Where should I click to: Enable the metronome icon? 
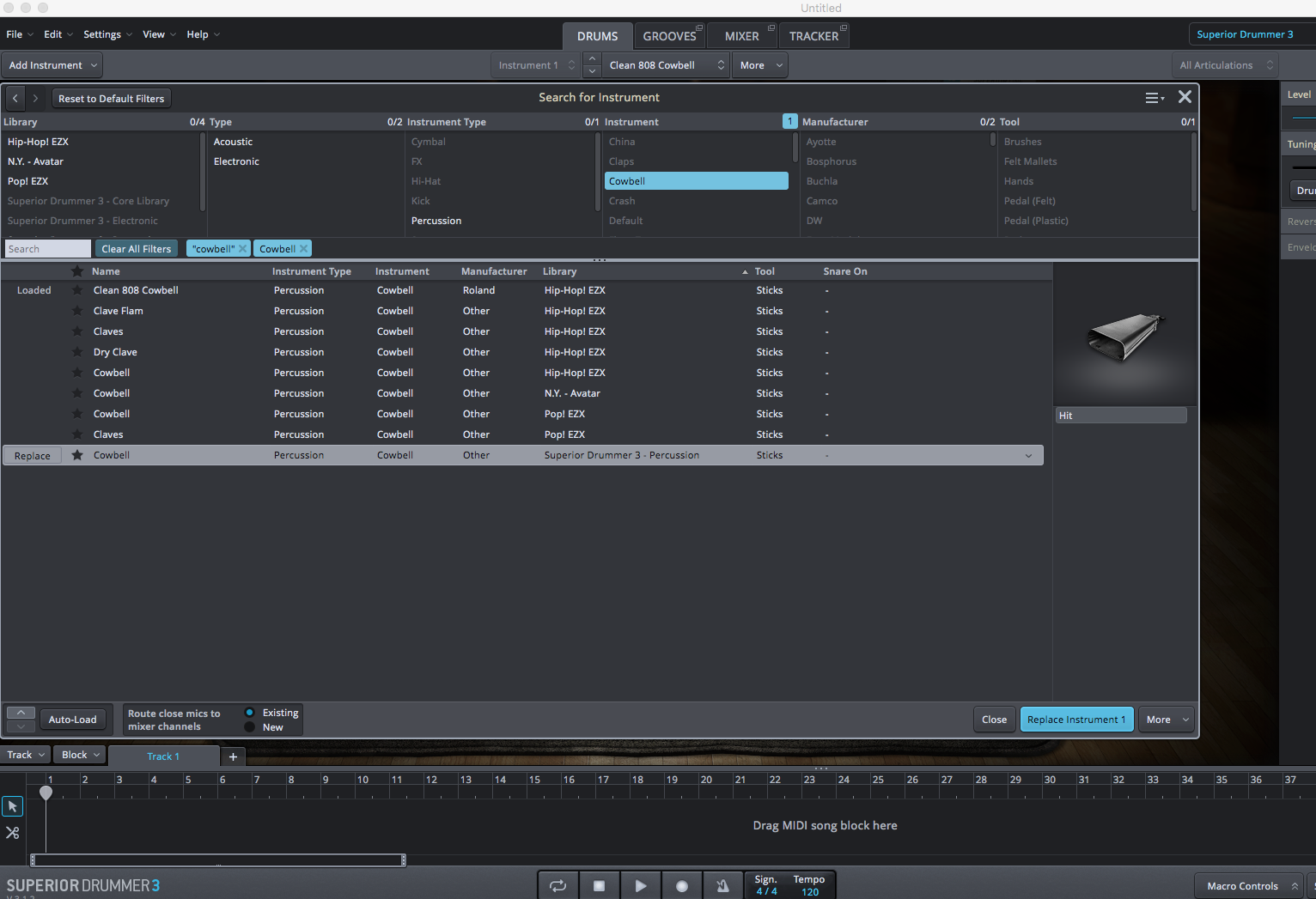point(722,886)
